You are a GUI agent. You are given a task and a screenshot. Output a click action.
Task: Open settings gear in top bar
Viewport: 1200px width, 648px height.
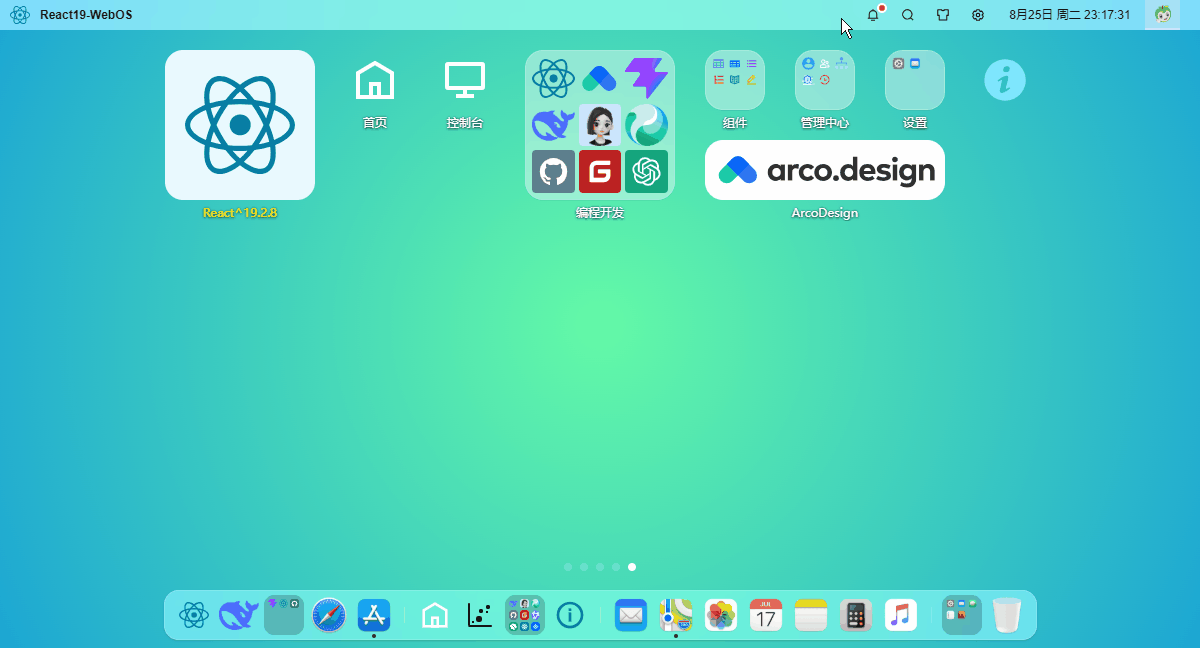(x=978, y=15)
